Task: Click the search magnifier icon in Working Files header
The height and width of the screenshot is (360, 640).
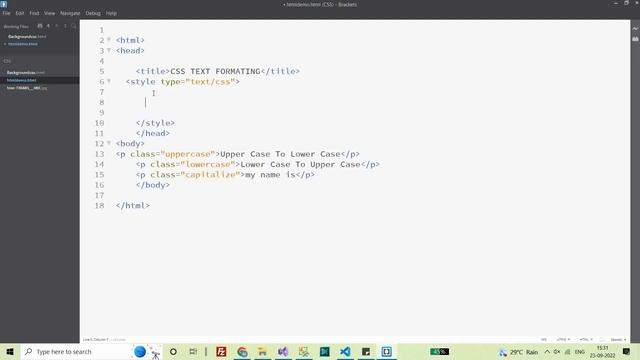Action: [x=73, y=26]
